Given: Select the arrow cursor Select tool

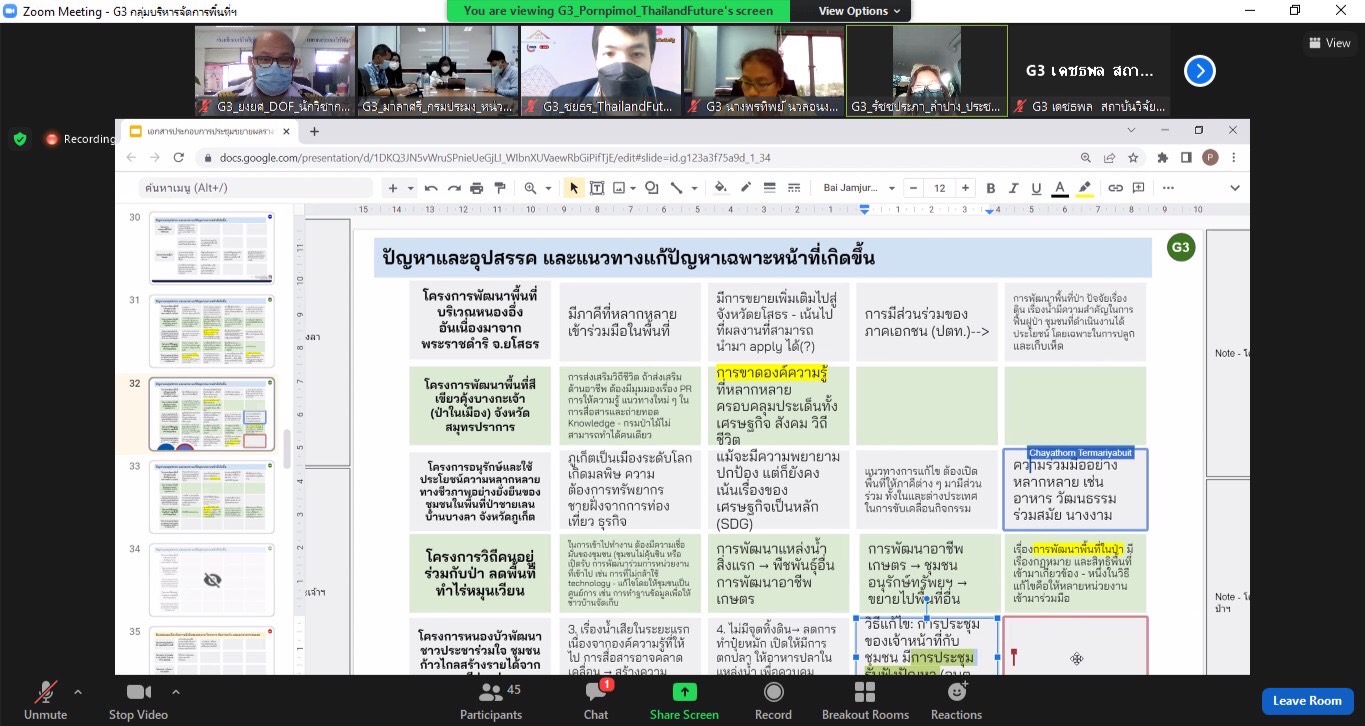Looking at the screenshot, I should click(573, 188).
